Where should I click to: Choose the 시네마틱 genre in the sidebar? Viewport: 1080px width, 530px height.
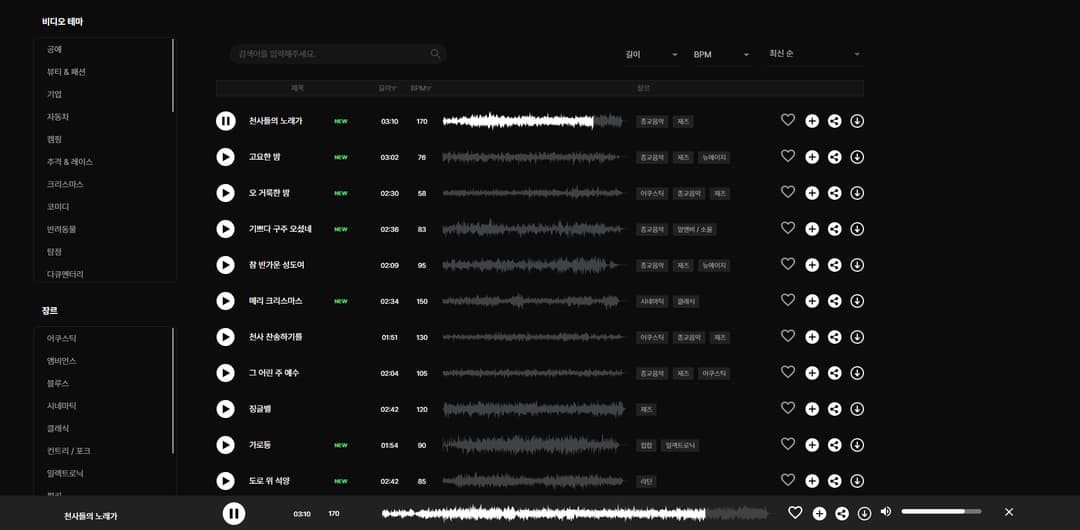[x=62, y=406]
